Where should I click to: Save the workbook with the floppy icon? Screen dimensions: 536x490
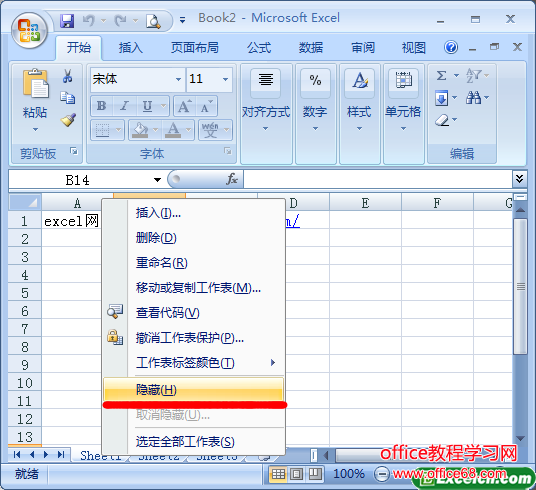67,21
